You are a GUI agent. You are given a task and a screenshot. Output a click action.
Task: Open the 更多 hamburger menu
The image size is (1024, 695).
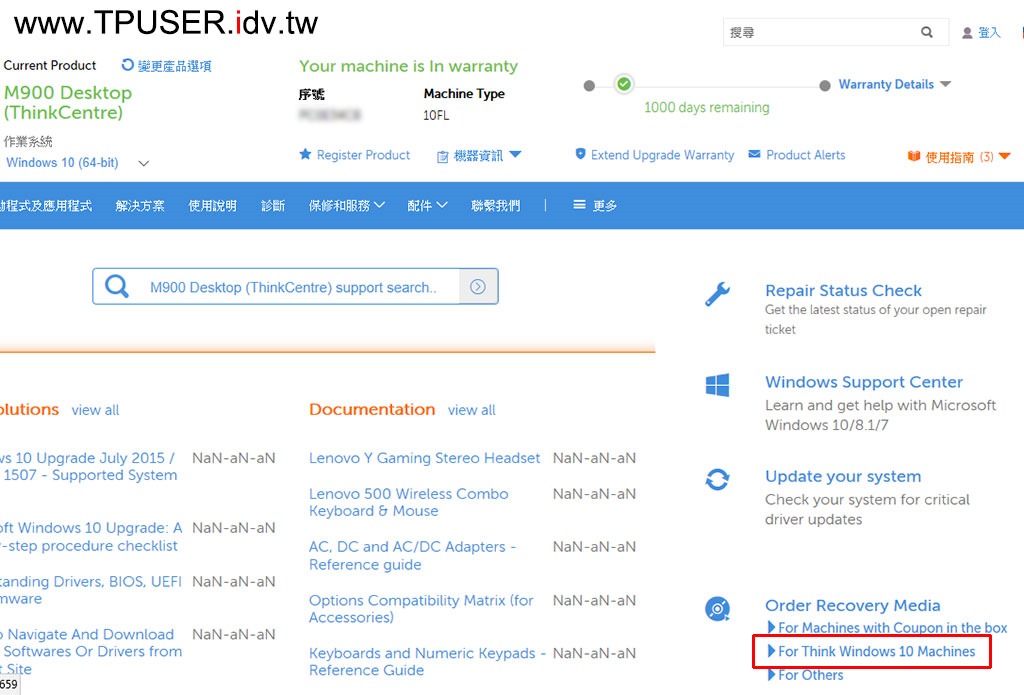pos(594,206)
